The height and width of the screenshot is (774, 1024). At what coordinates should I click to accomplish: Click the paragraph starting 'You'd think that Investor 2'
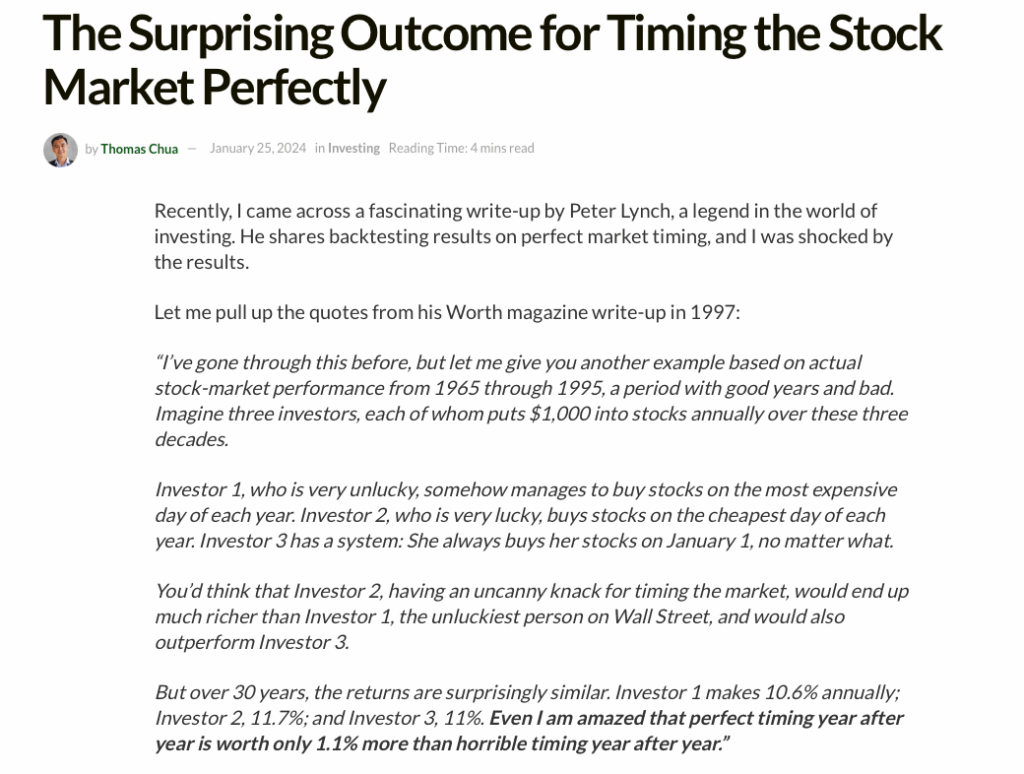tap(532, 617)
